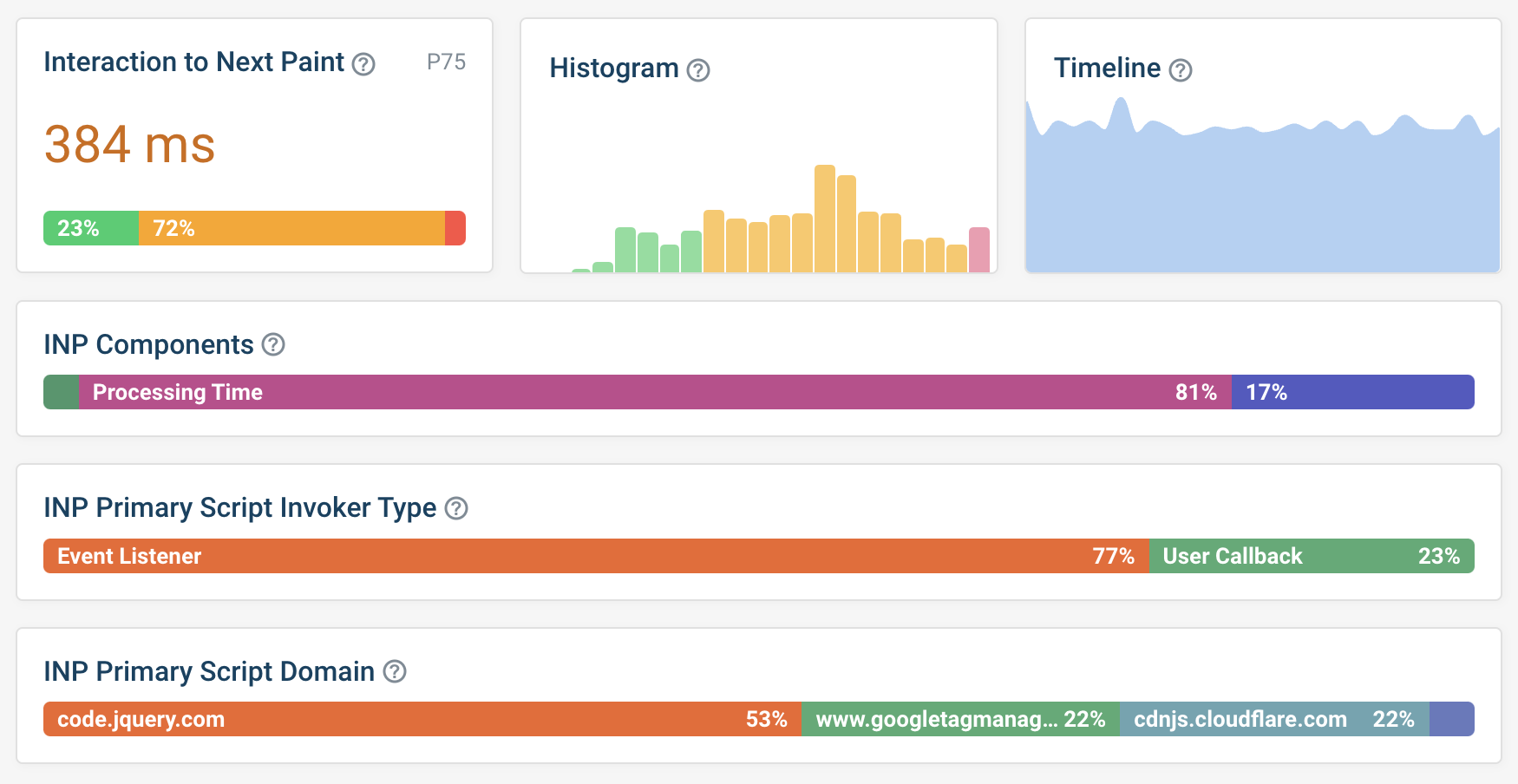This screenshot has height=784, width=1518.
Task: Click the Timeline help question mark icon
Action: [x=1181, y=70]
